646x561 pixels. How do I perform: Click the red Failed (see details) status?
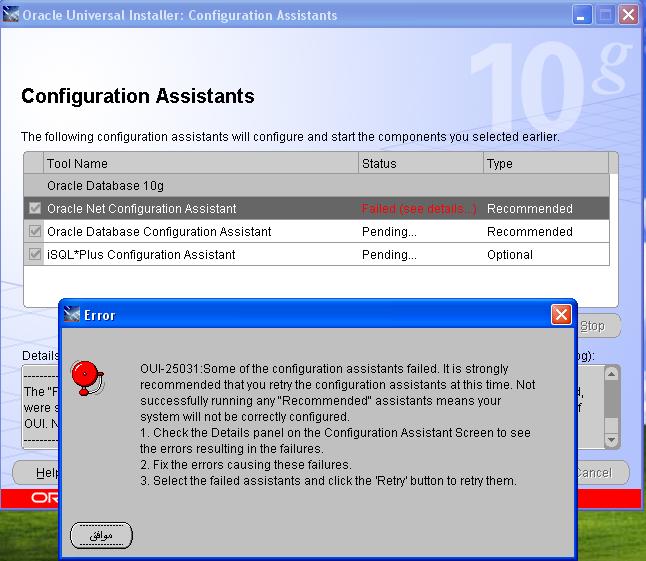point(419,209)
